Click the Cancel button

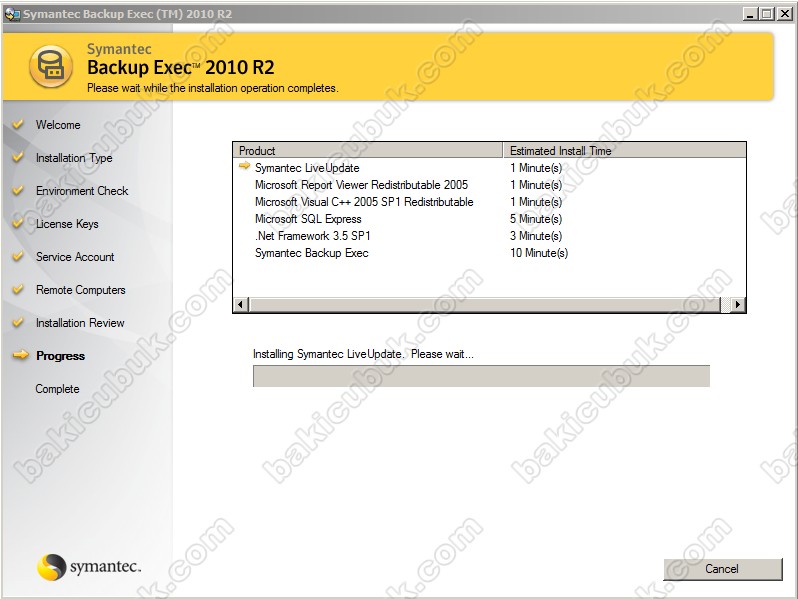click(722, 569)
